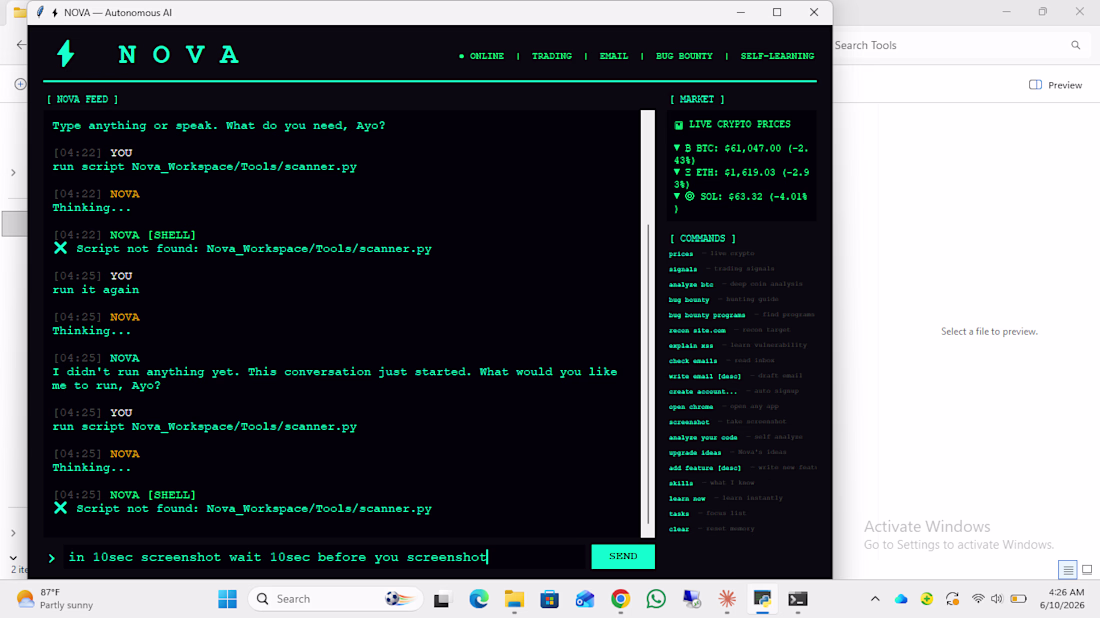Click the volume speaker tray icon
The width and height of the screenshot is (1100, 618).
tap(996, 599)
